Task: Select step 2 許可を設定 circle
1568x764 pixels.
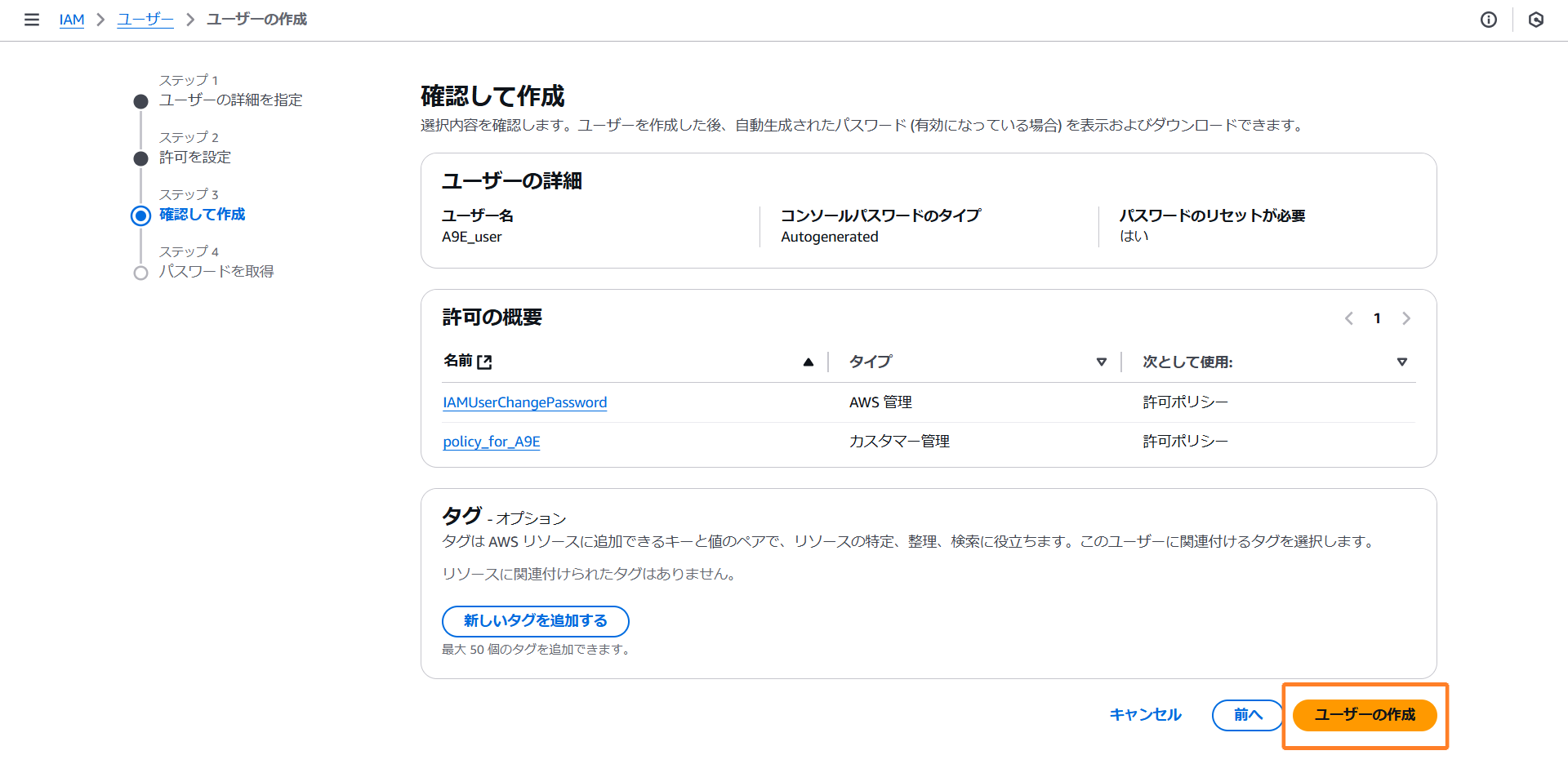Action: 141,158
